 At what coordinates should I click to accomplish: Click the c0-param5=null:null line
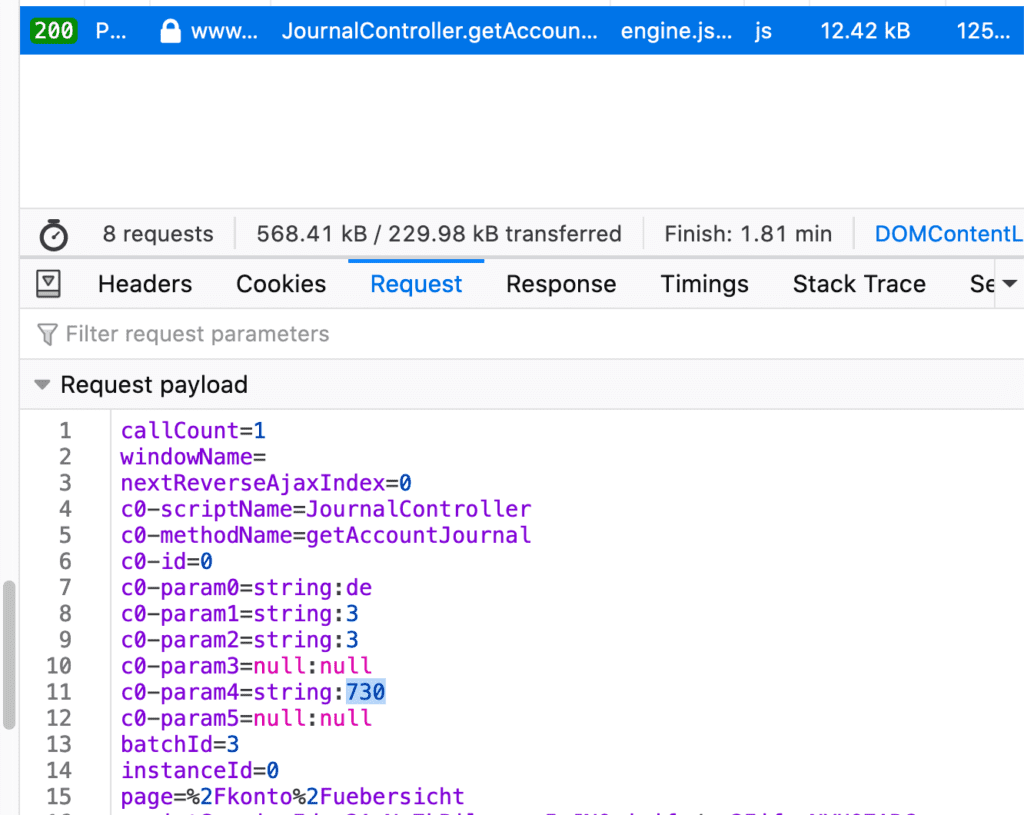pyautogui.click(x=246, y=718)
